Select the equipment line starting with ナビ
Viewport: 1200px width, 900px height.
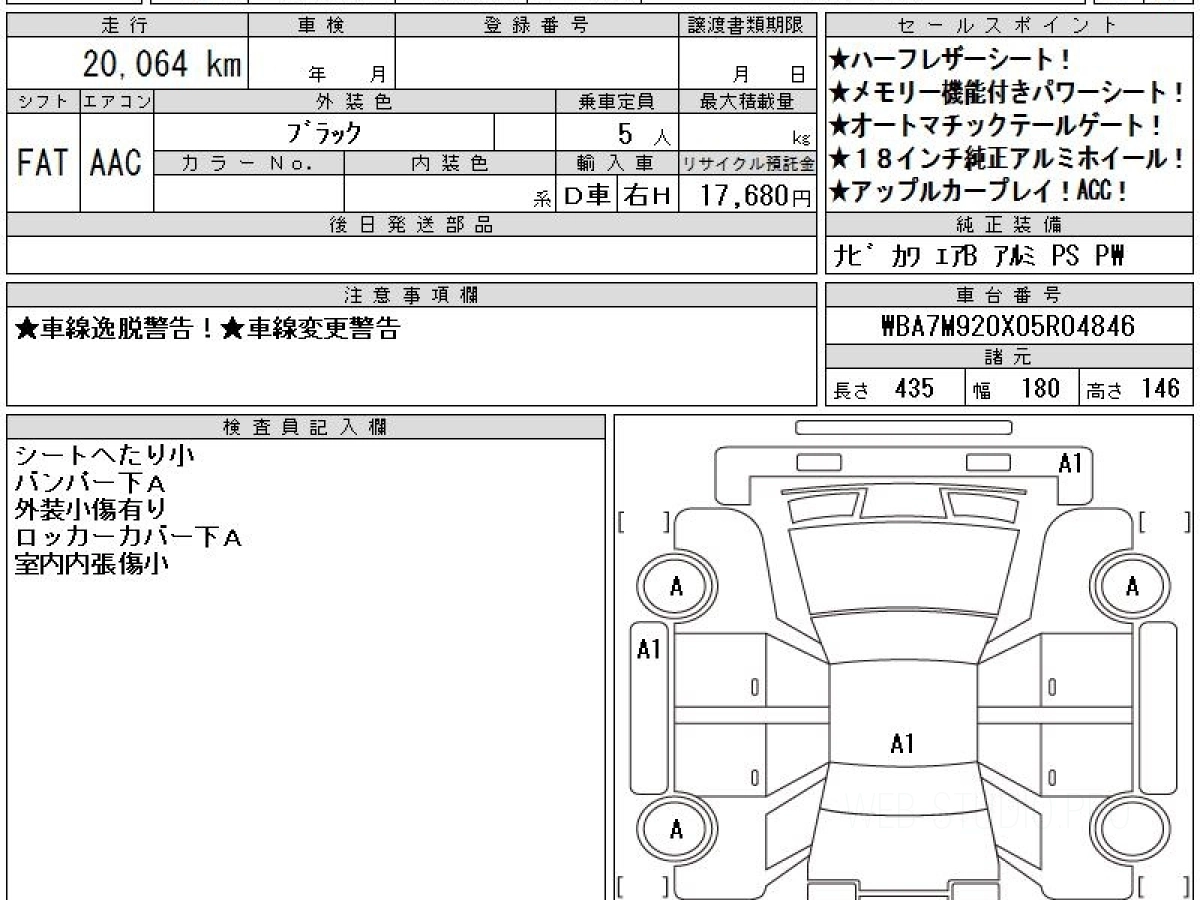(980, 257)
